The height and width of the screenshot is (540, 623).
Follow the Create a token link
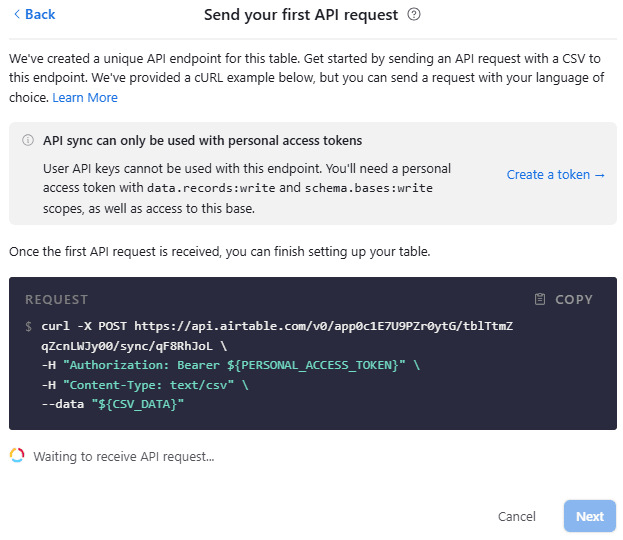coord(556,174)
